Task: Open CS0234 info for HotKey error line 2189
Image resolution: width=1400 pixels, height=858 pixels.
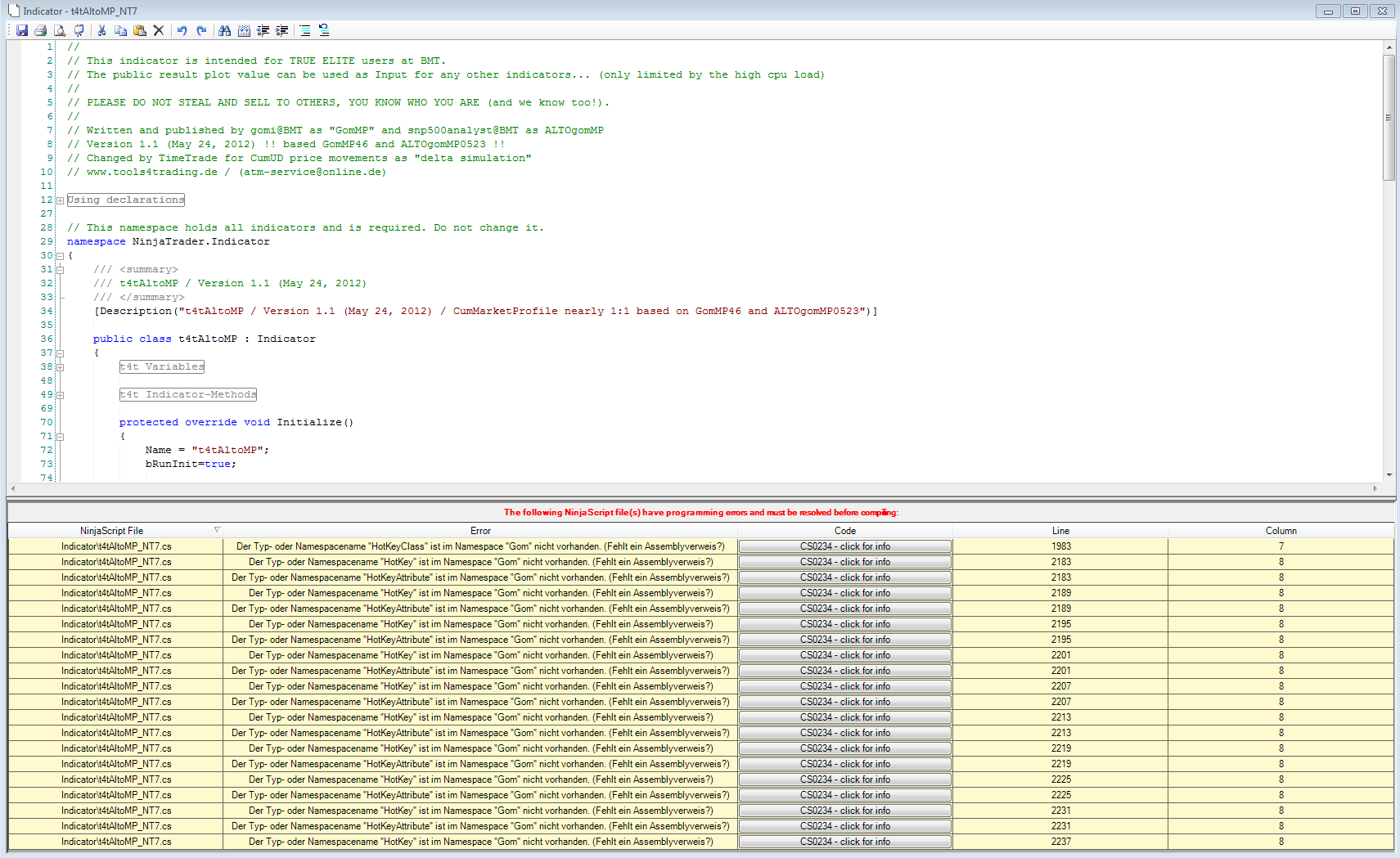Action: [845, 593]
